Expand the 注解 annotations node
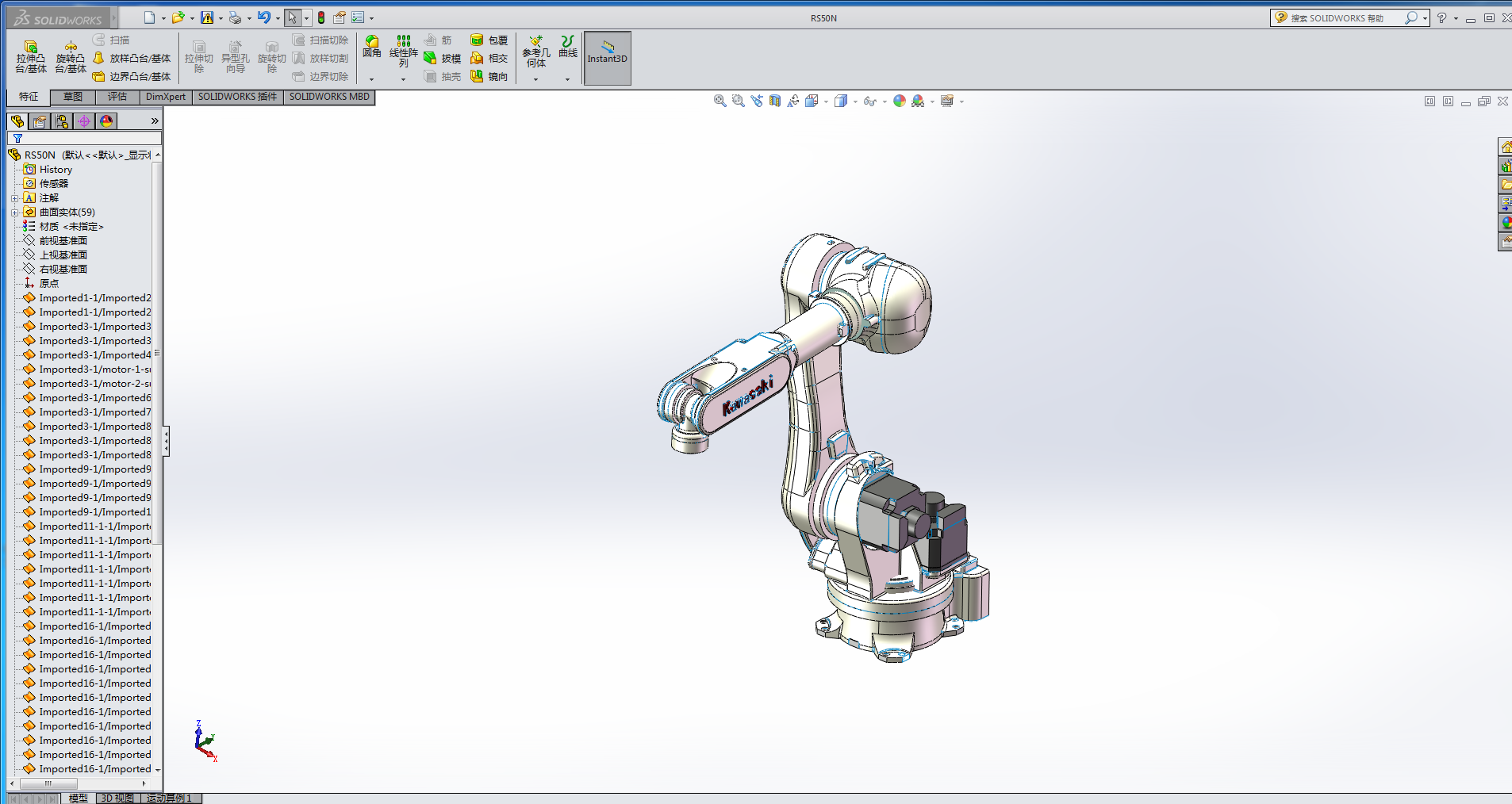The image size is (1512, 804). click(14, 198)
